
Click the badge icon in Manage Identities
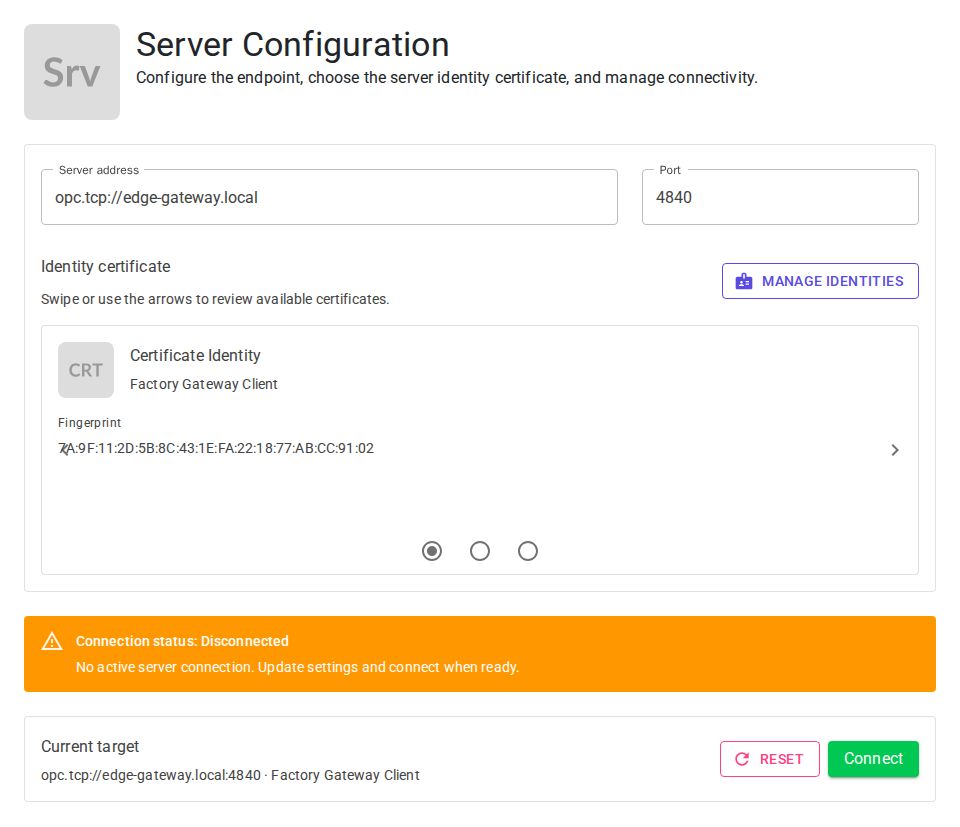(744, 281)
